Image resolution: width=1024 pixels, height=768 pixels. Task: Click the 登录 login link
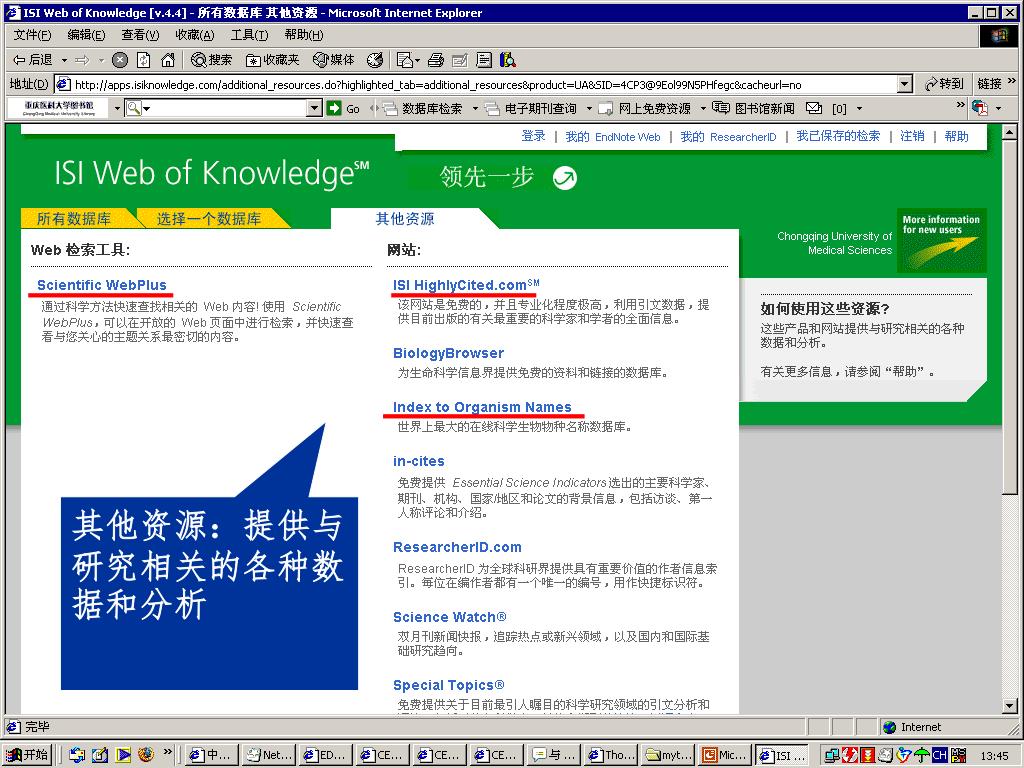[x=534, y=136]
